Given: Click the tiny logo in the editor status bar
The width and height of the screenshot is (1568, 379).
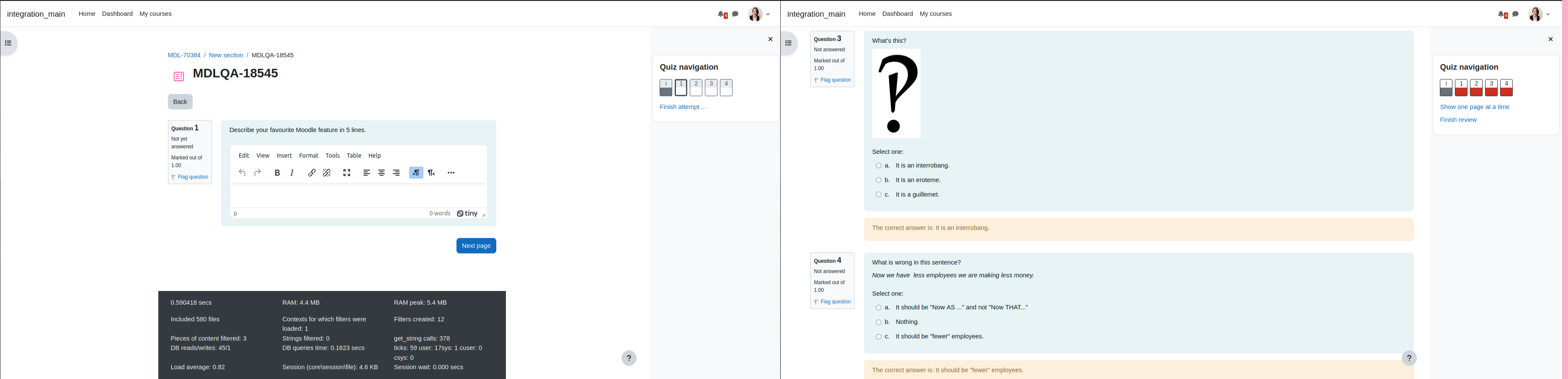Looking at the screenshot, I should (x=467, y=214).
